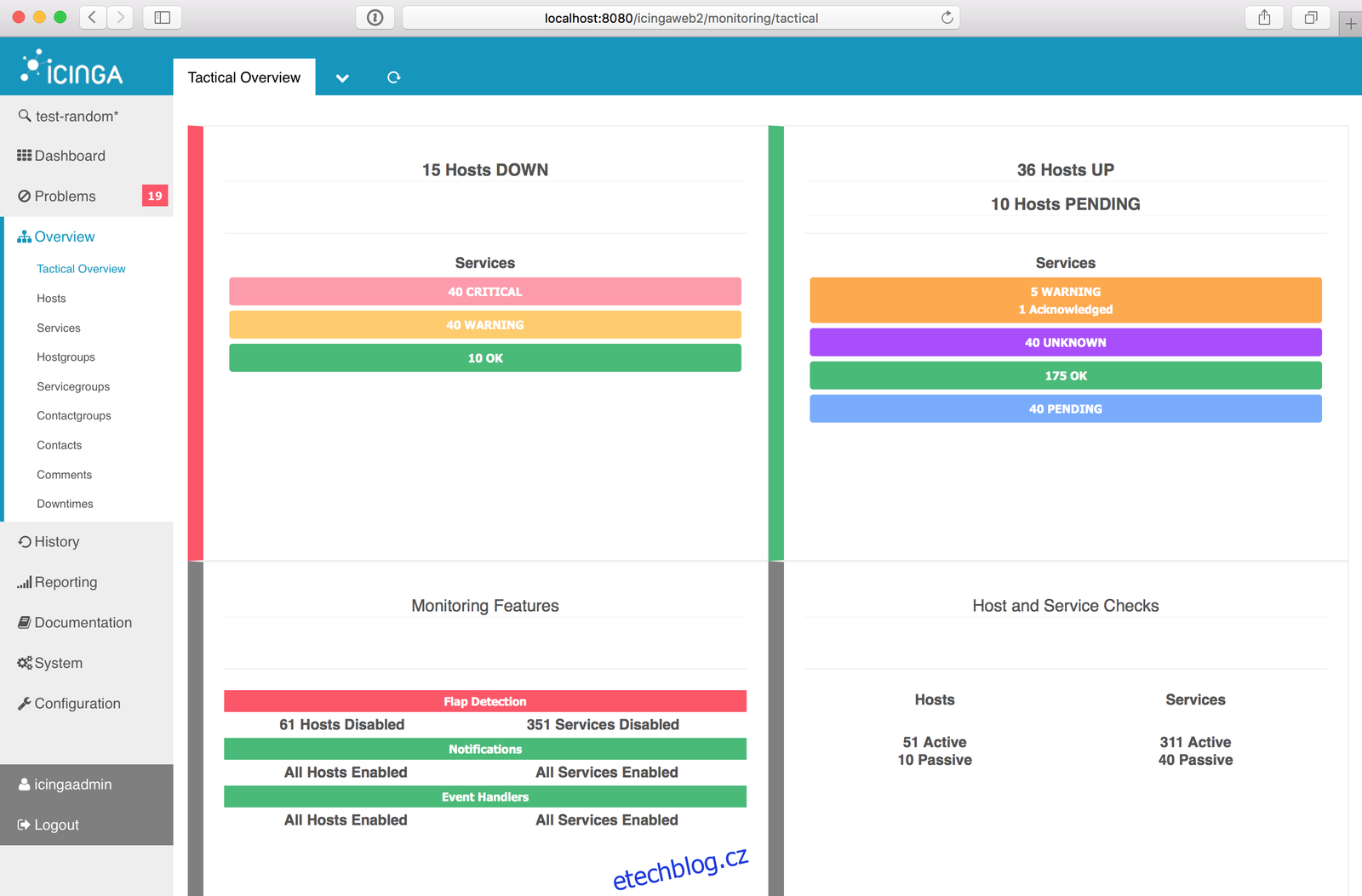
Task: Open a new Safari tab
Action: click(1350, 24)
